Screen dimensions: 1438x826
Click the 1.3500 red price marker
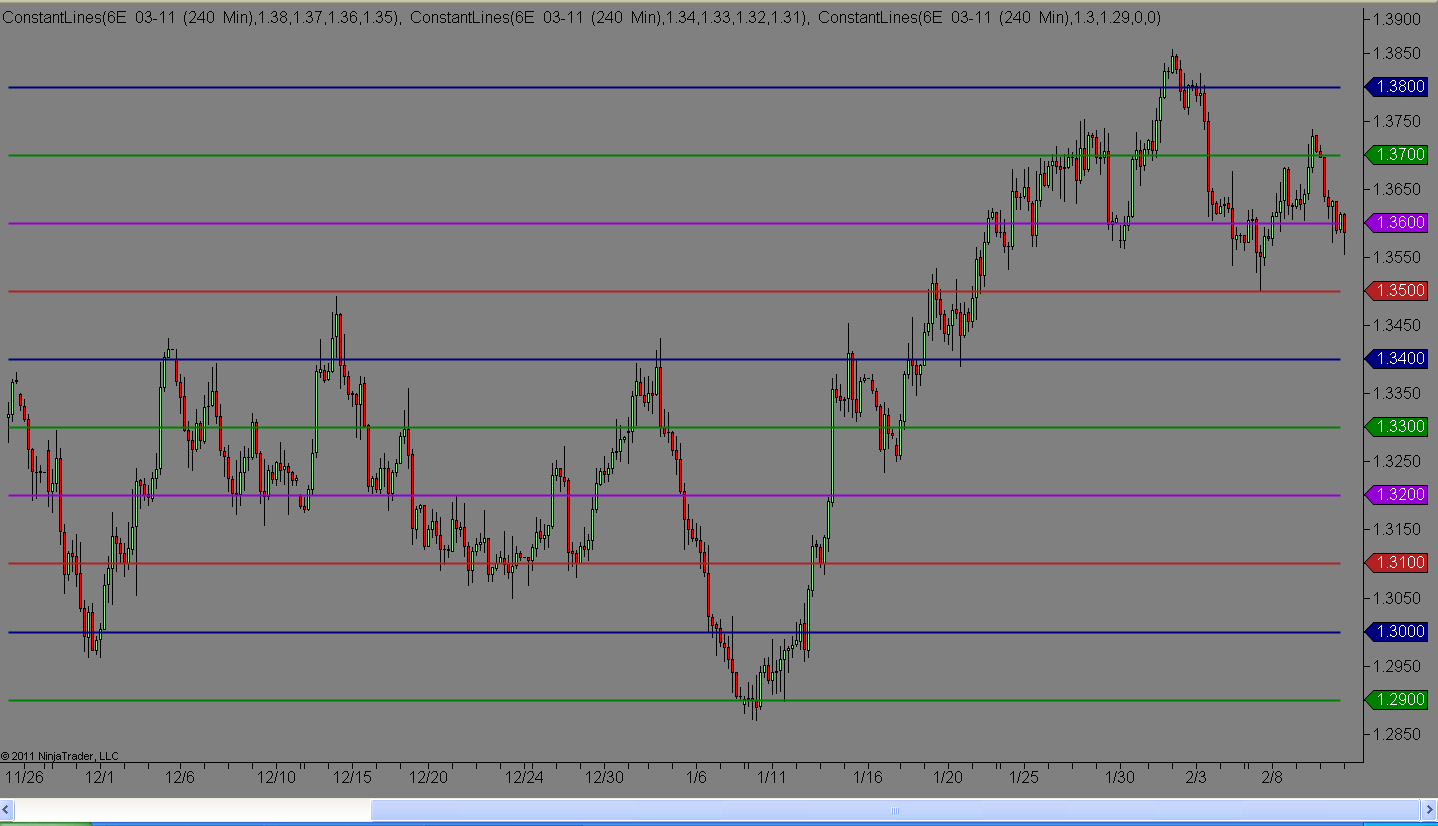(1396, 291)
